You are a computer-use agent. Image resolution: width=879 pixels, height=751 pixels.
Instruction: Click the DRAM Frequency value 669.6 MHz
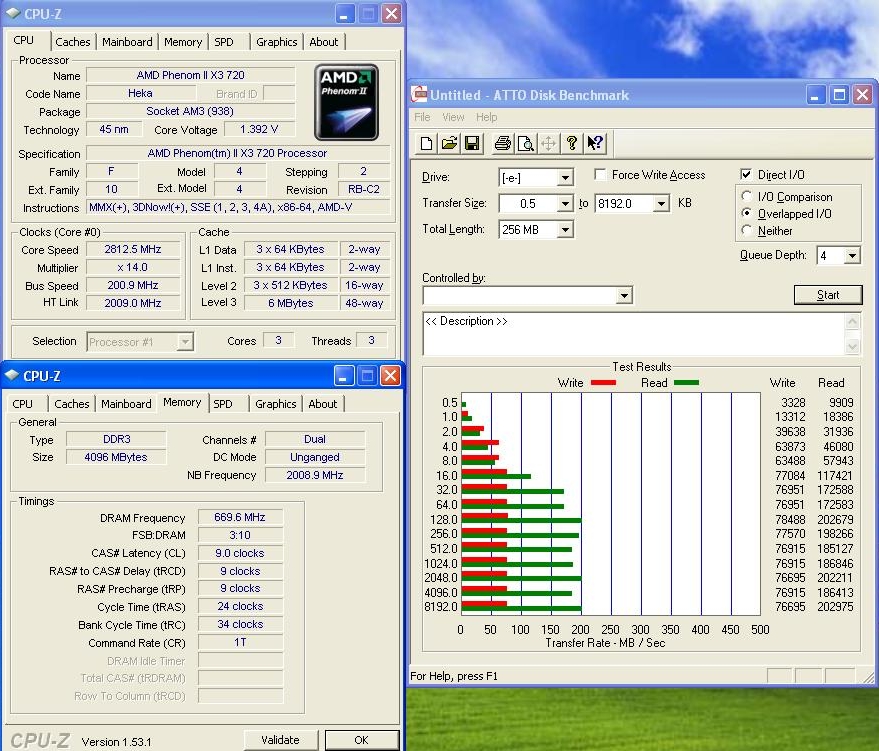pyautogui.click(x=240, y=517)
